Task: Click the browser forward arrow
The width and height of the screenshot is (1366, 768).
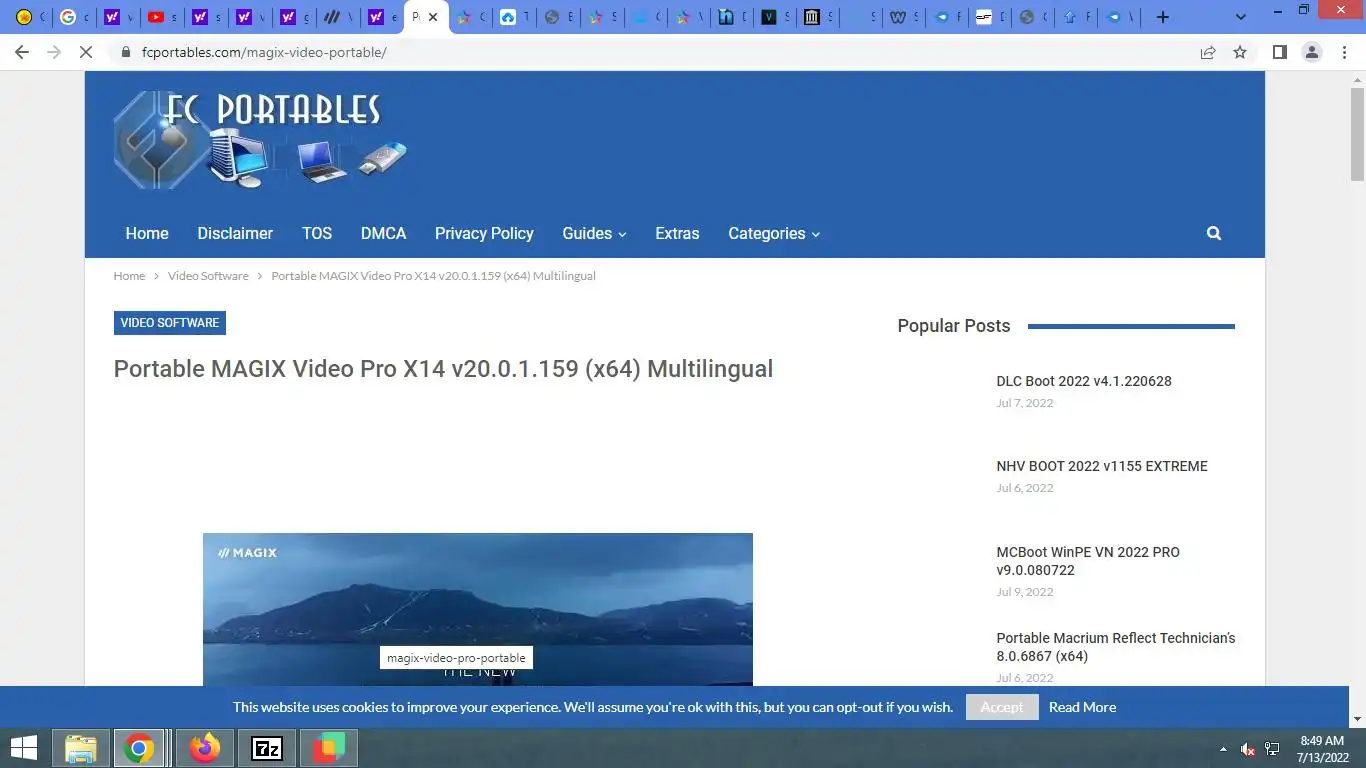Action: point(54,52)
